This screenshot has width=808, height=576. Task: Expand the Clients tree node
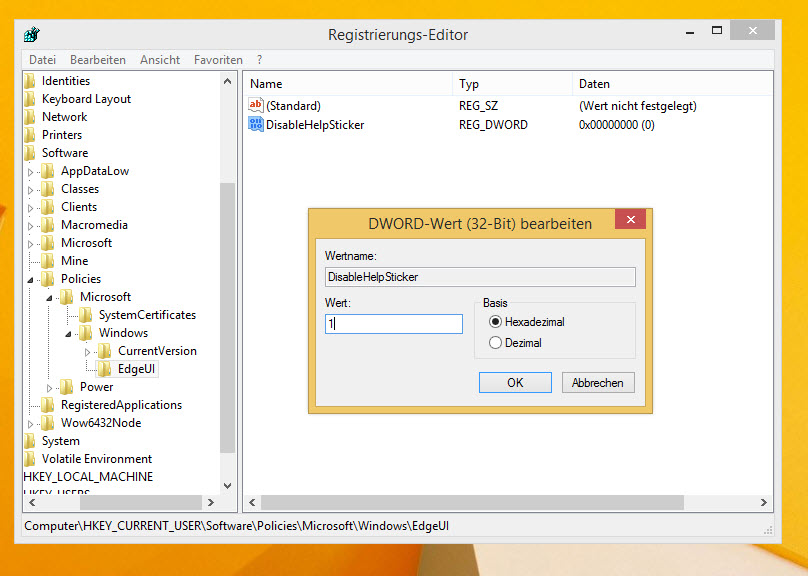click(x=30, y=208)
